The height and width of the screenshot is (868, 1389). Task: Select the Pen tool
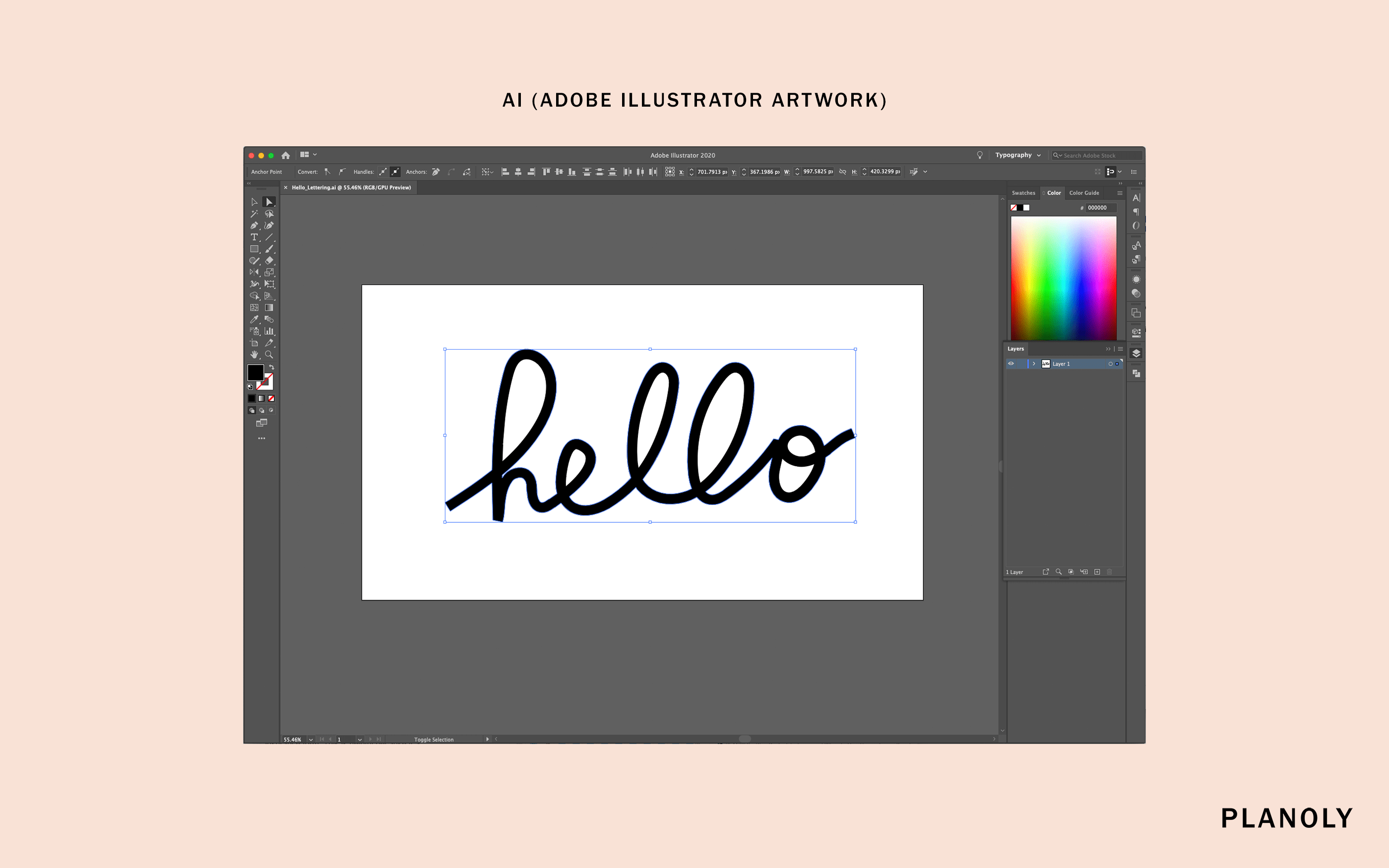pos(255,225)
